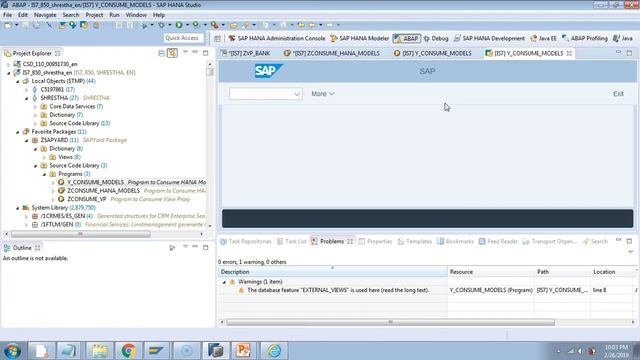Open PowerPoint from the taskbar

coord(243,351)
